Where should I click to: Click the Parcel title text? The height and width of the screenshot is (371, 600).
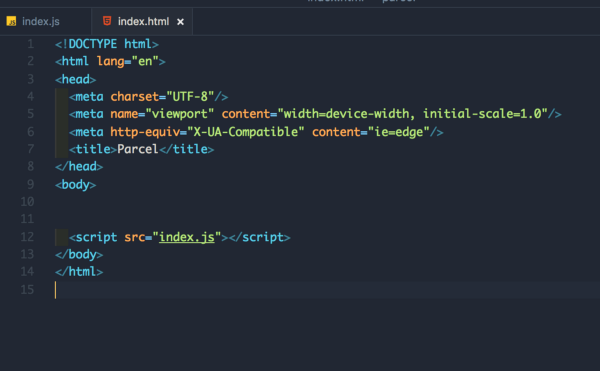[x=137, y=149]
